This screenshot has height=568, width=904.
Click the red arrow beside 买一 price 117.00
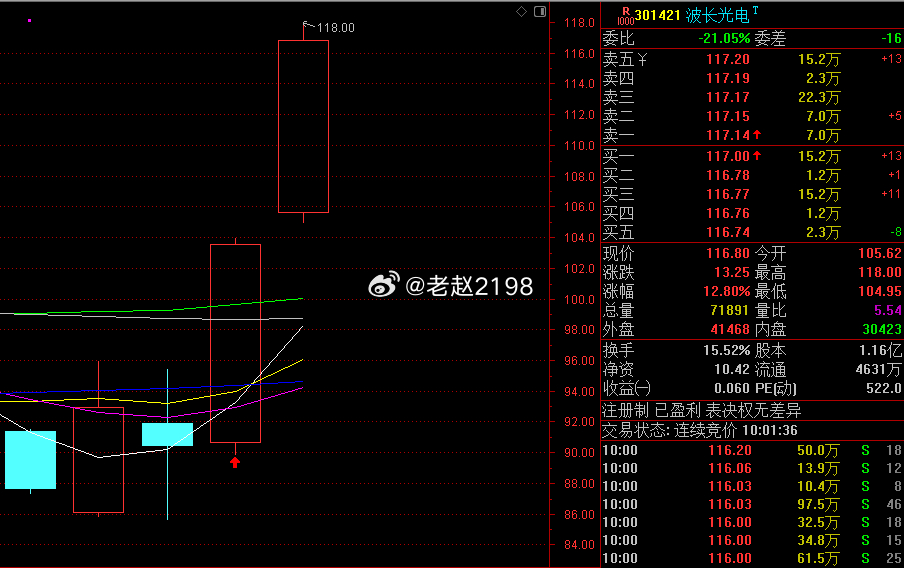(757, 155)
